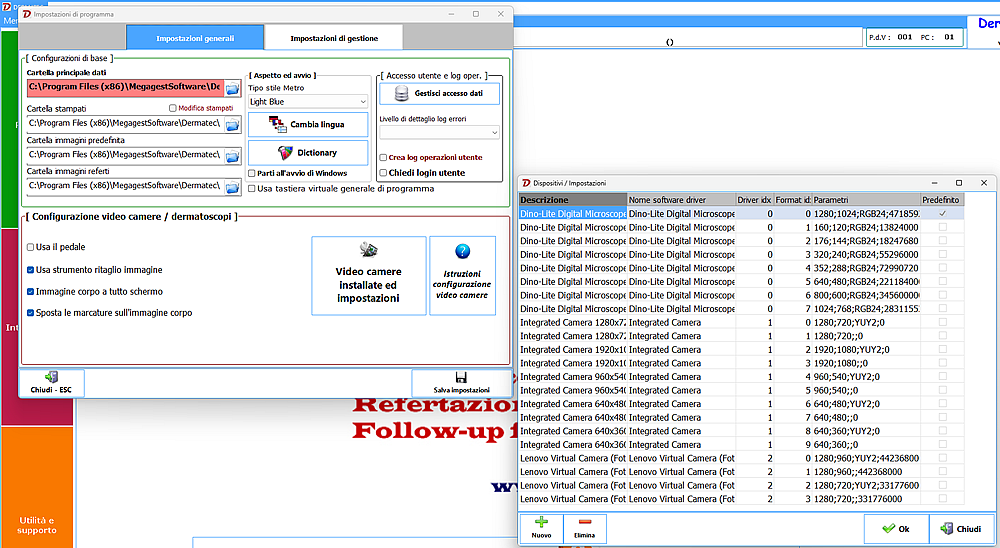Screen dimensions: 1000x548
Task: Open Istruzioni configurazione video camere
Action: point(462,276)
